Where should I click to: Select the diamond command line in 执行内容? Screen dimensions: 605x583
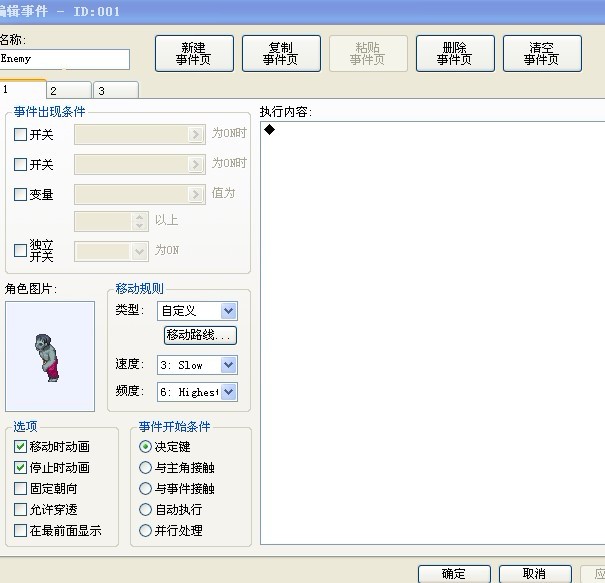point(269,130)
